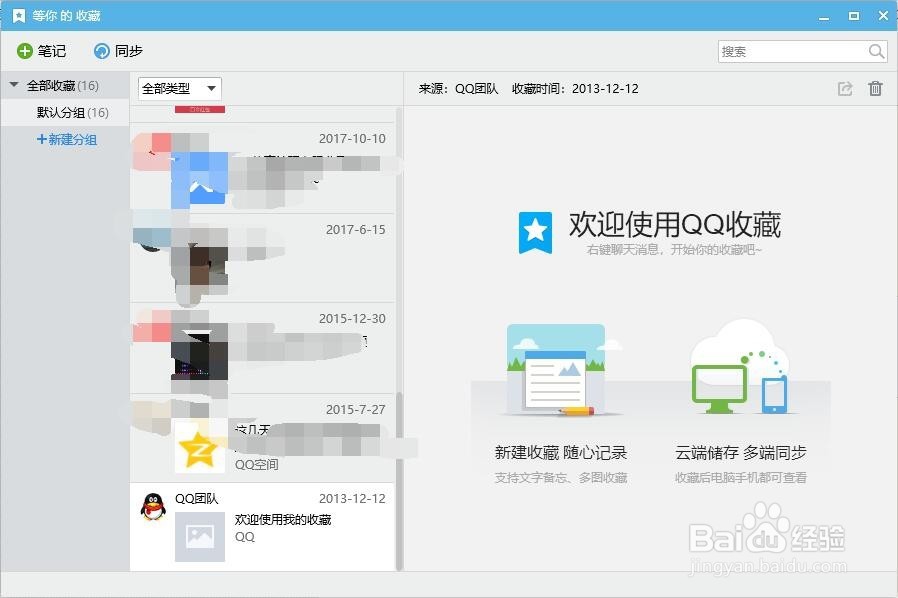Viewport: 898px width, 598px height.
Task: Open the 2017-6-15 collection item
Action: click(x=263, y=258)
